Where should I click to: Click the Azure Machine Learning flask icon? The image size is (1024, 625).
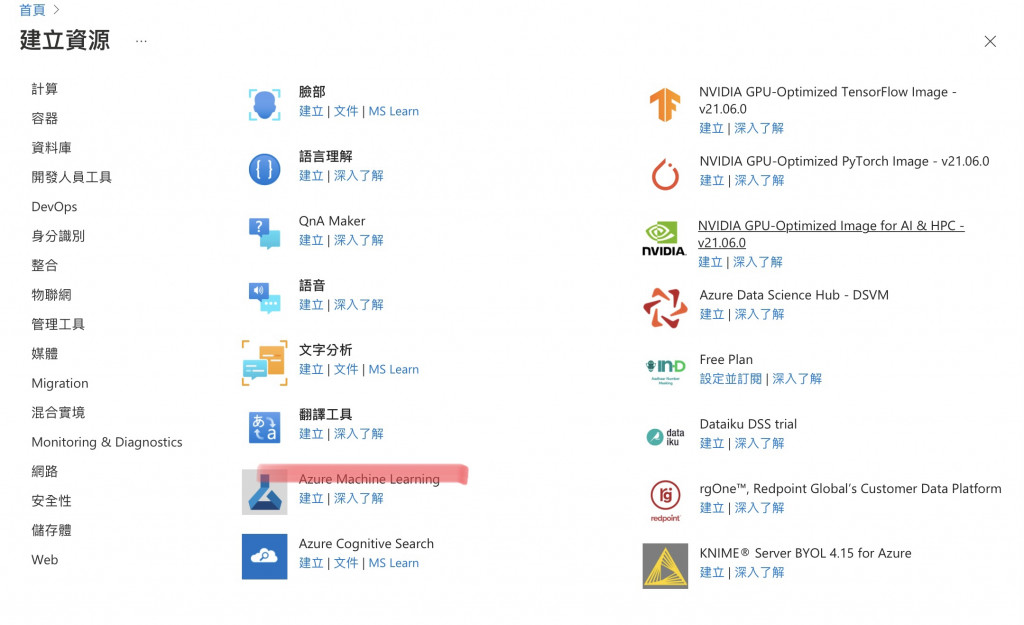(264, 492)
